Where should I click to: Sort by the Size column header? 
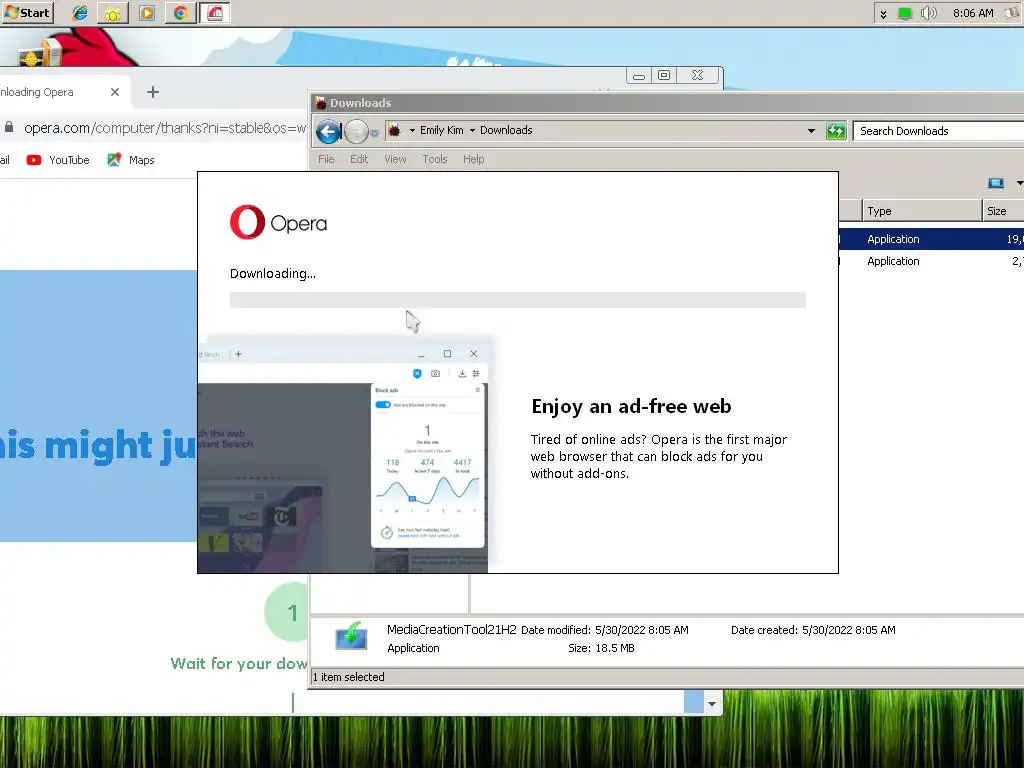tap(1003, 211)
